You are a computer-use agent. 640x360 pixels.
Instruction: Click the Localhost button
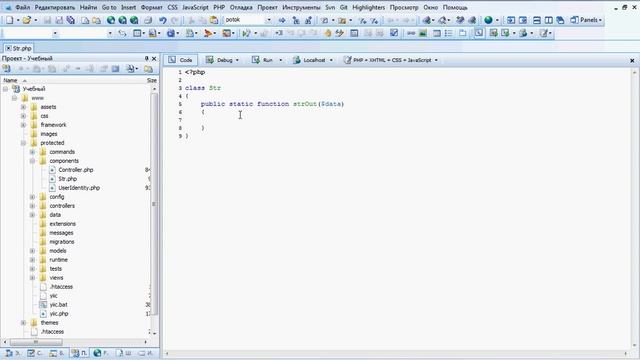309,60
